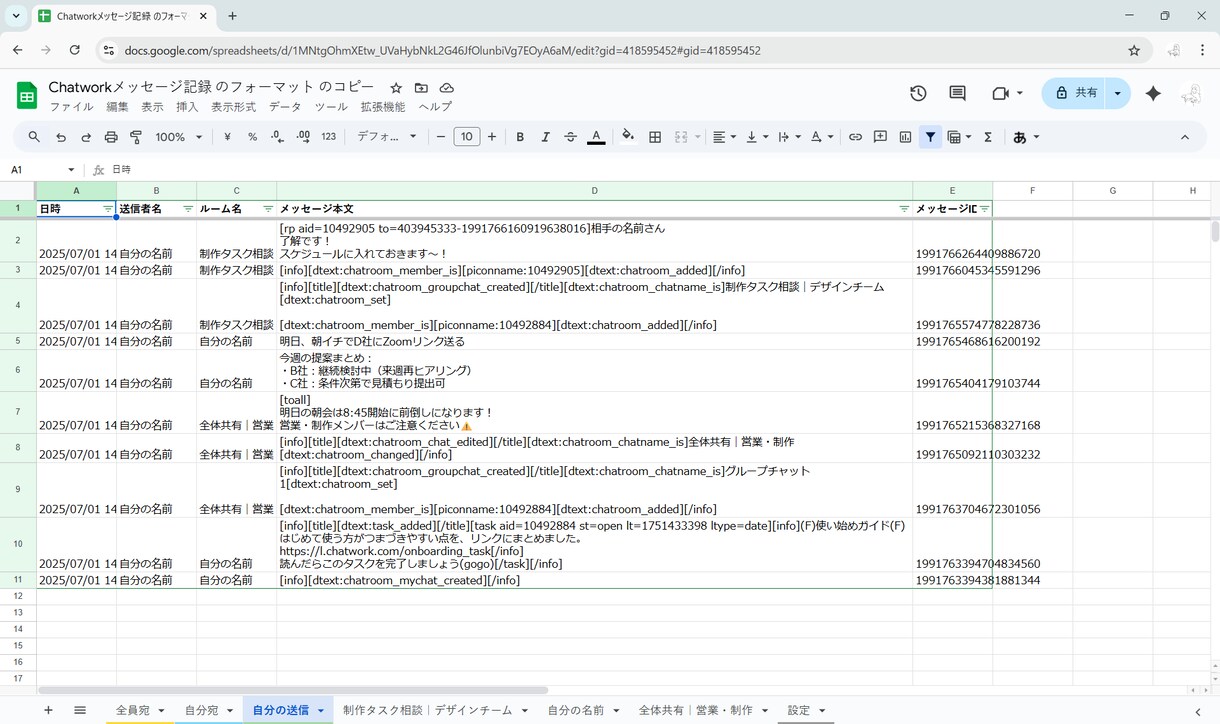Print the spreadsheet
The image size is (1220, 724).
(x=111, y=137)
